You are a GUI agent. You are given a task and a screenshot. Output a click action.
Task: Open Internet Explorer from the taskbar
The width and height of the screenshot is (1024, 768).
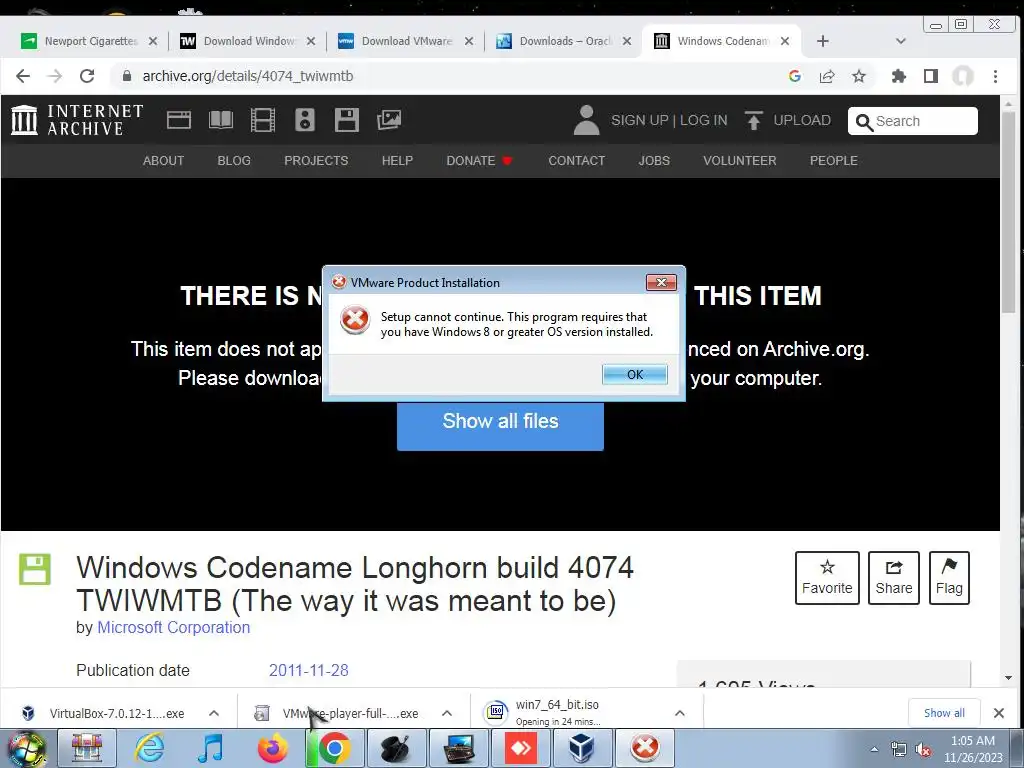(x=149, y=748)
